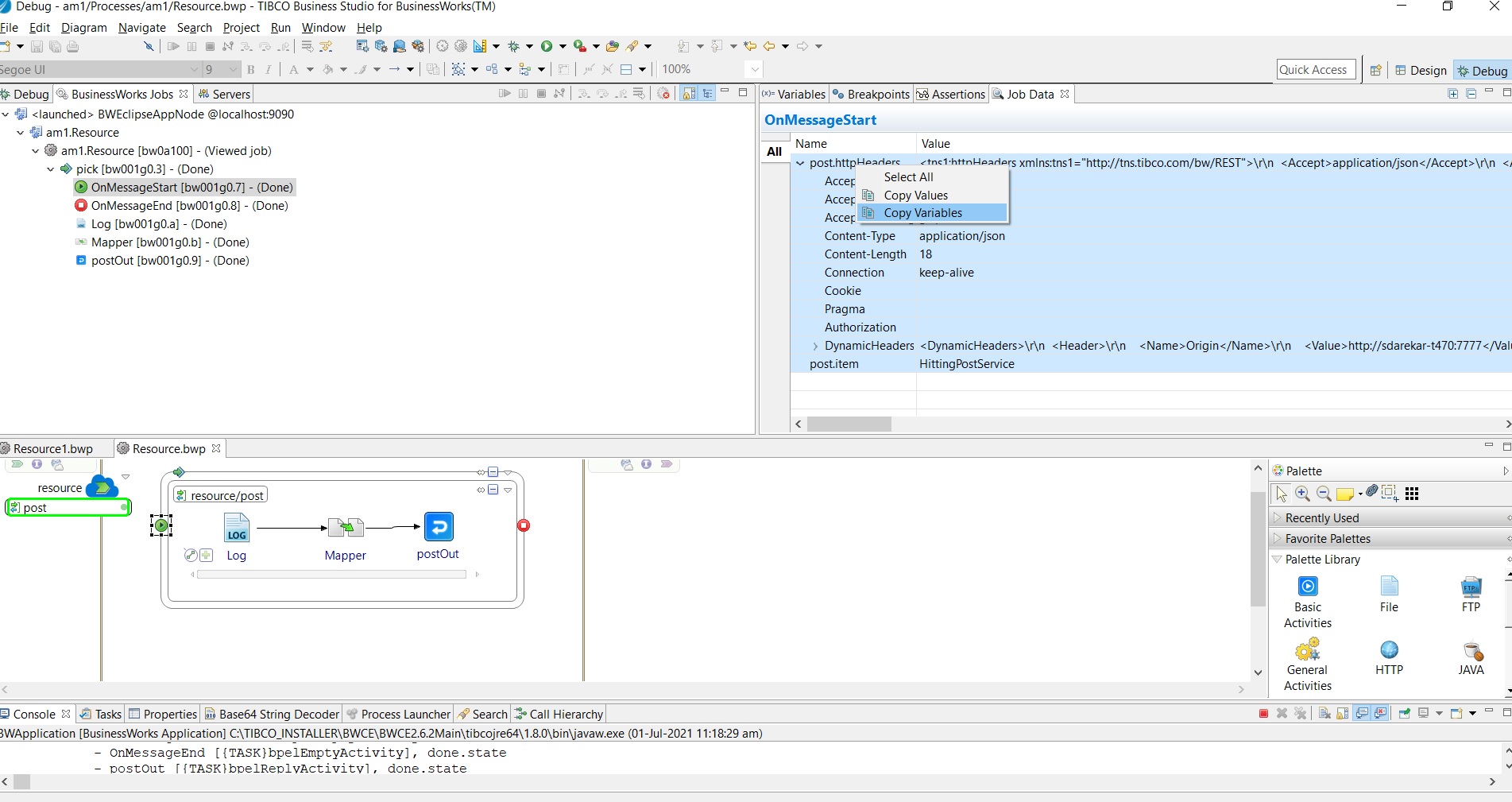The image size is (1512, 802).
Task: Select the post operation under resource
Action: [68, 508]
